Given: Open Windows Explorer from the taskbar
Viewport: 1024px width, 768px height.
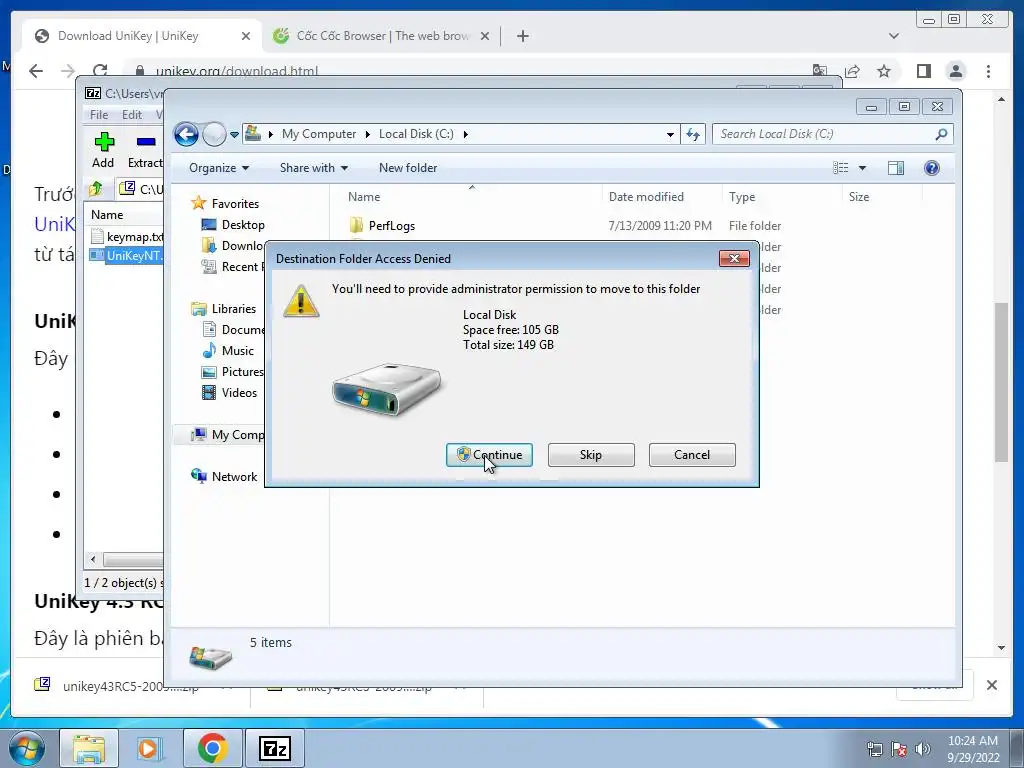Looking at the screenshot, I should [x=89, y=748].
